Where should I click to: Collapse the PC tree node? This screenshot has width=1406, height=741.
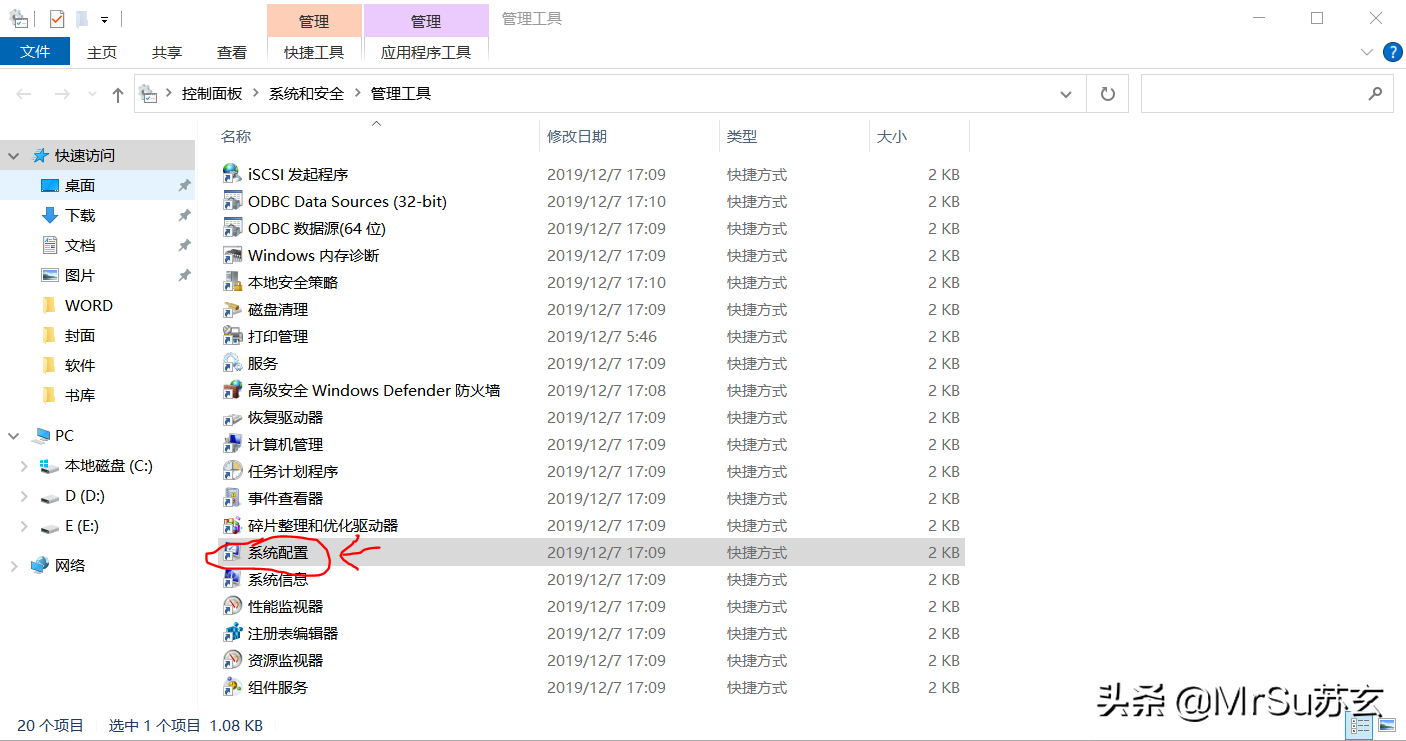(x=14, y=436)
